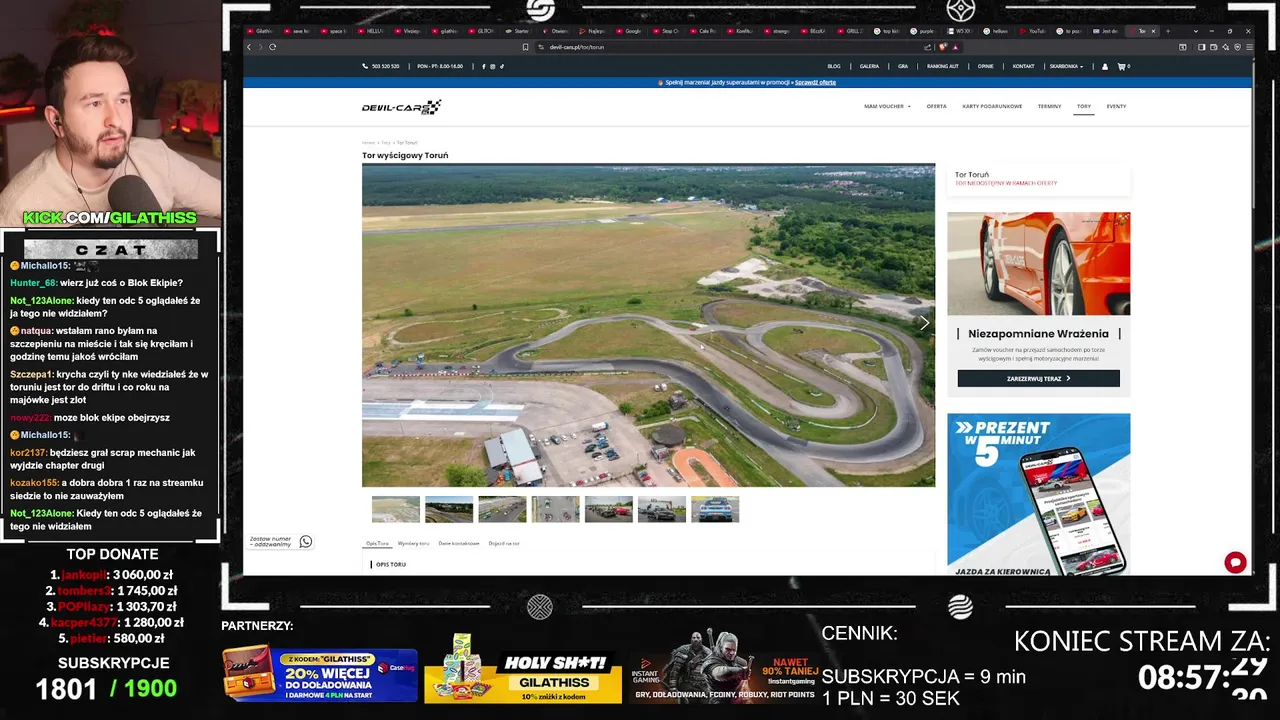
Task: Click the CaseBug partner banner
Action: coord(319,675)
